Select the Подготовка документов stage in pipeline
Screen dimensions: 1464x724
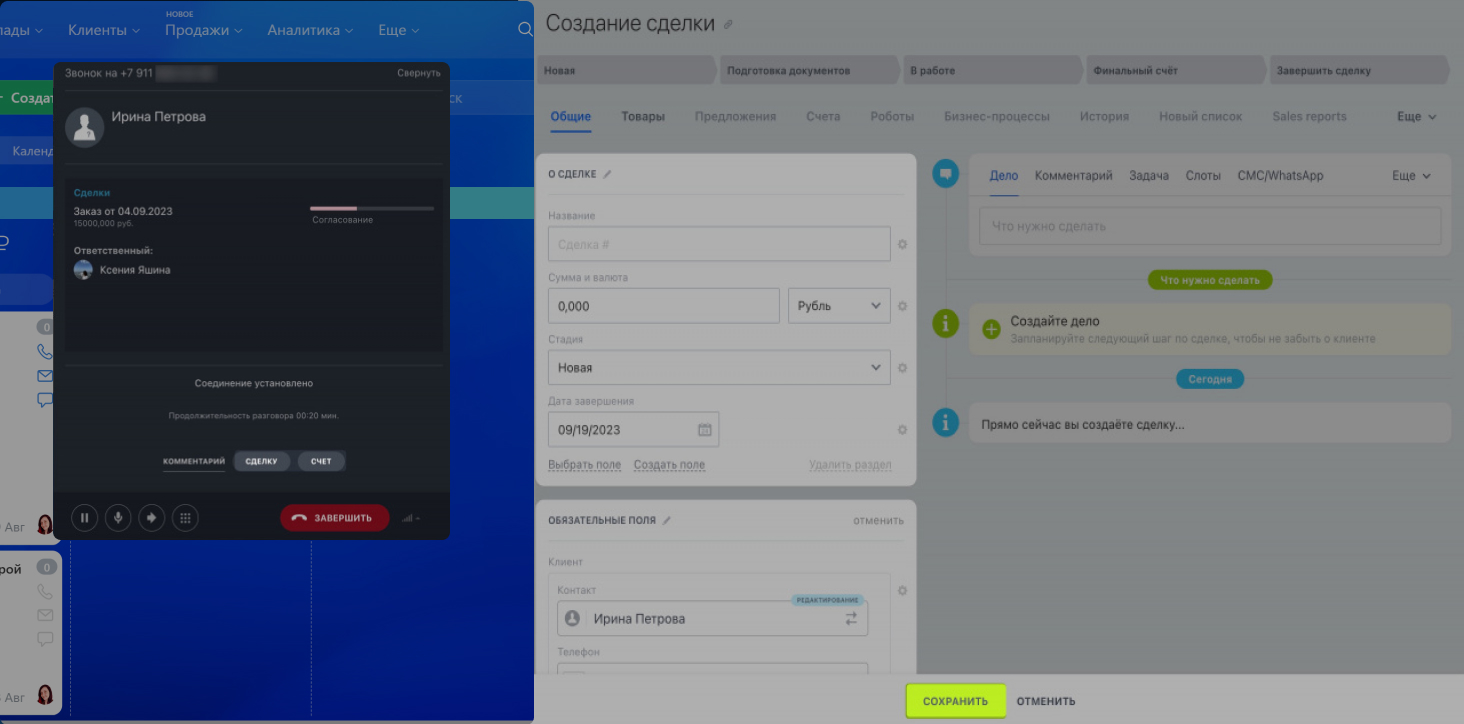[x=807, y=71]
